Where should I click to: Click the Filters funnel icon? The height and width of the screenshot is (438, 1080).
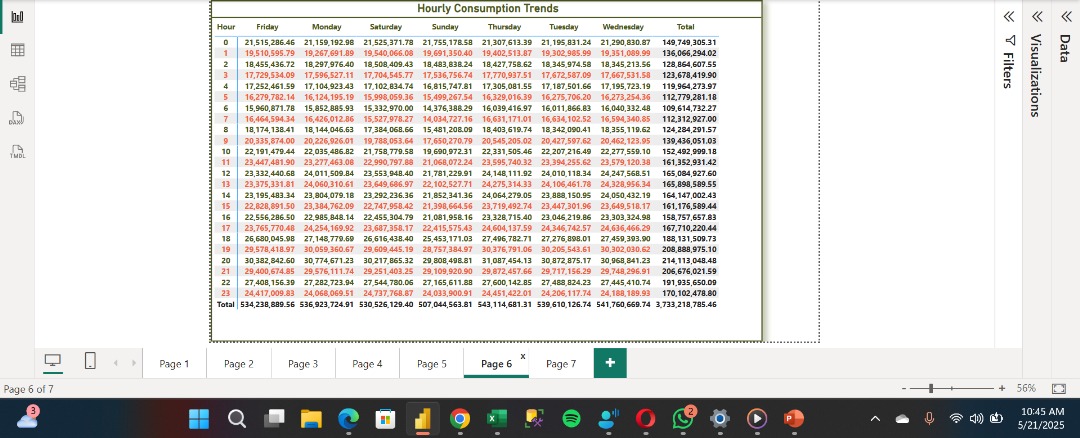pos(1010,40)
